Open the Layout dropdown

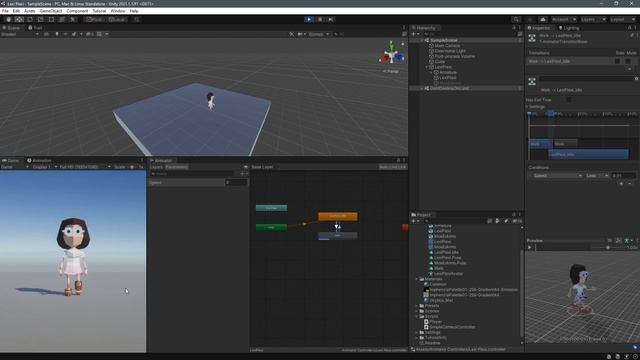[x=622, y=19]
